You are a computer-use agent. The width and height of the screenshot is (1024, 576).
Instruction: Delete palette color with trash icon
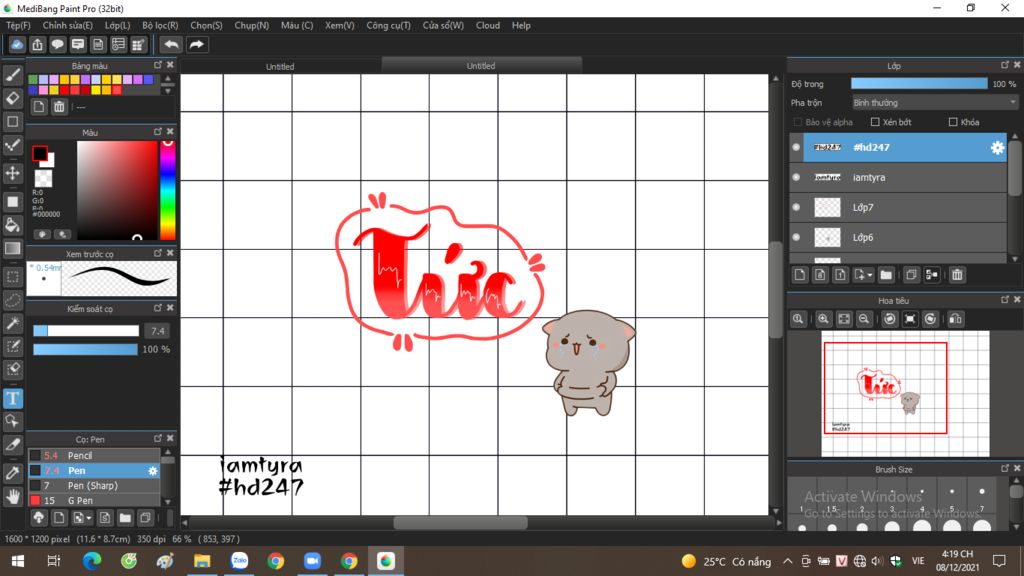59,106
